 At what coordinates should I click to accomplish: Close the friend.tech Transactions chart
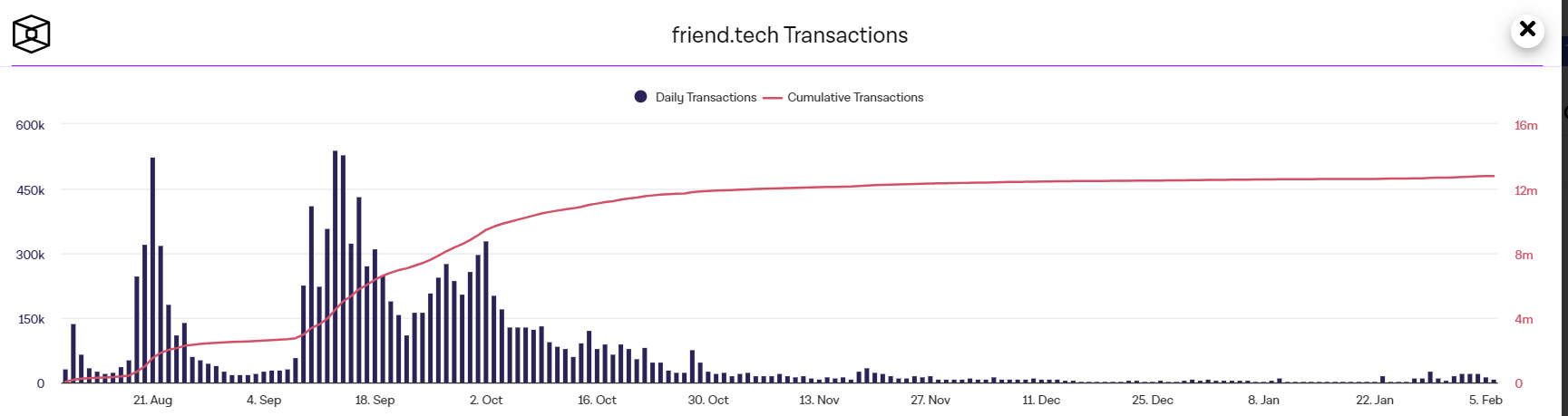click(1527, 29)
